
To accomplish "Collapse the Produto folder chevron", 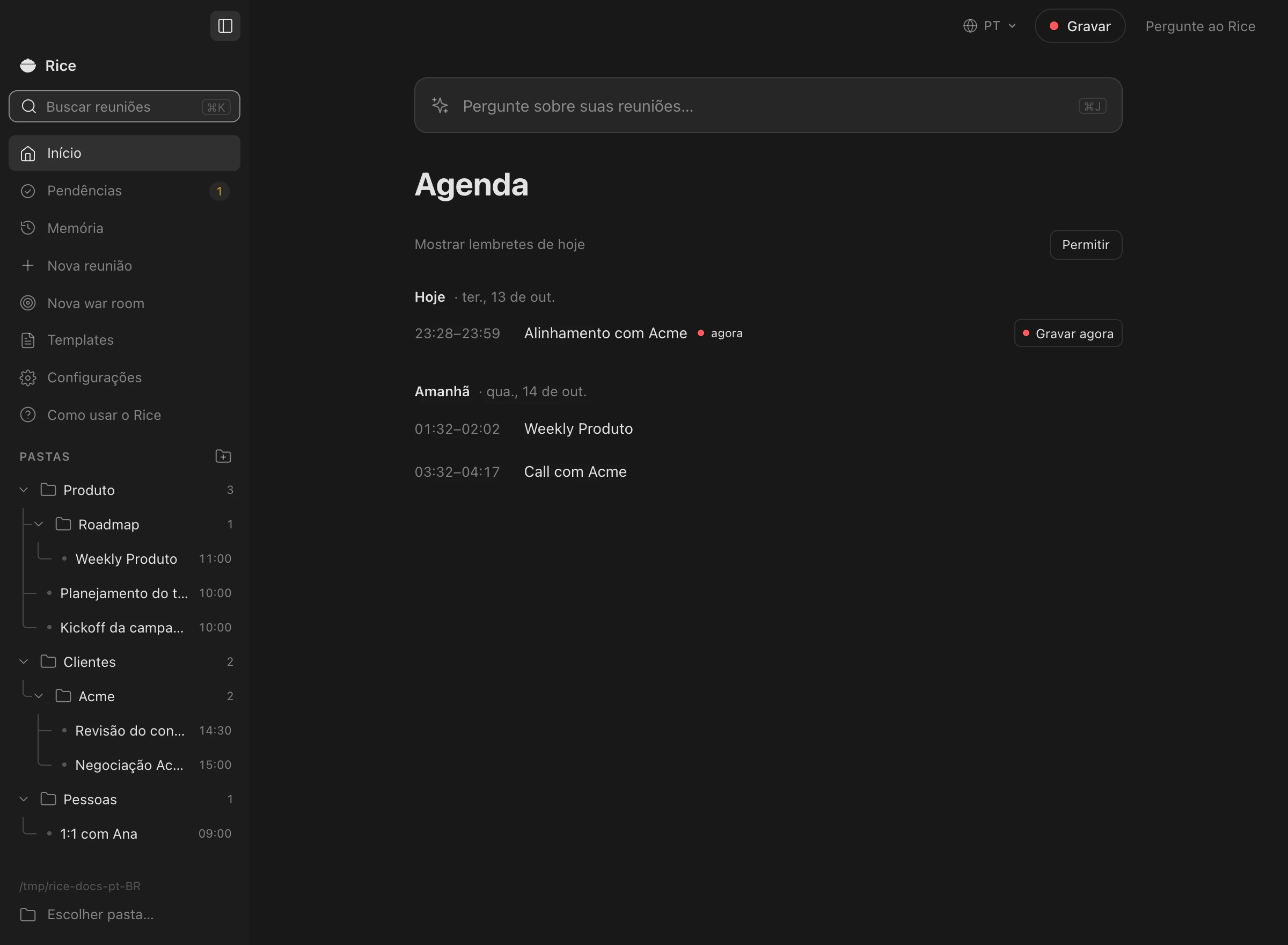I will coord(24,490).
